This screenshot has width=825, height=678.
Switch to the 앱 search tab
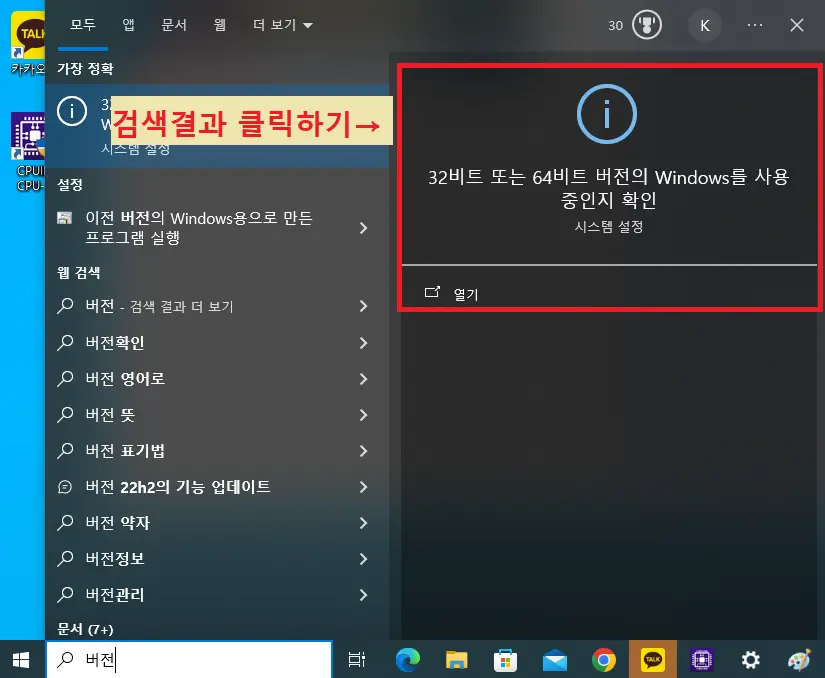coord(128,25)
